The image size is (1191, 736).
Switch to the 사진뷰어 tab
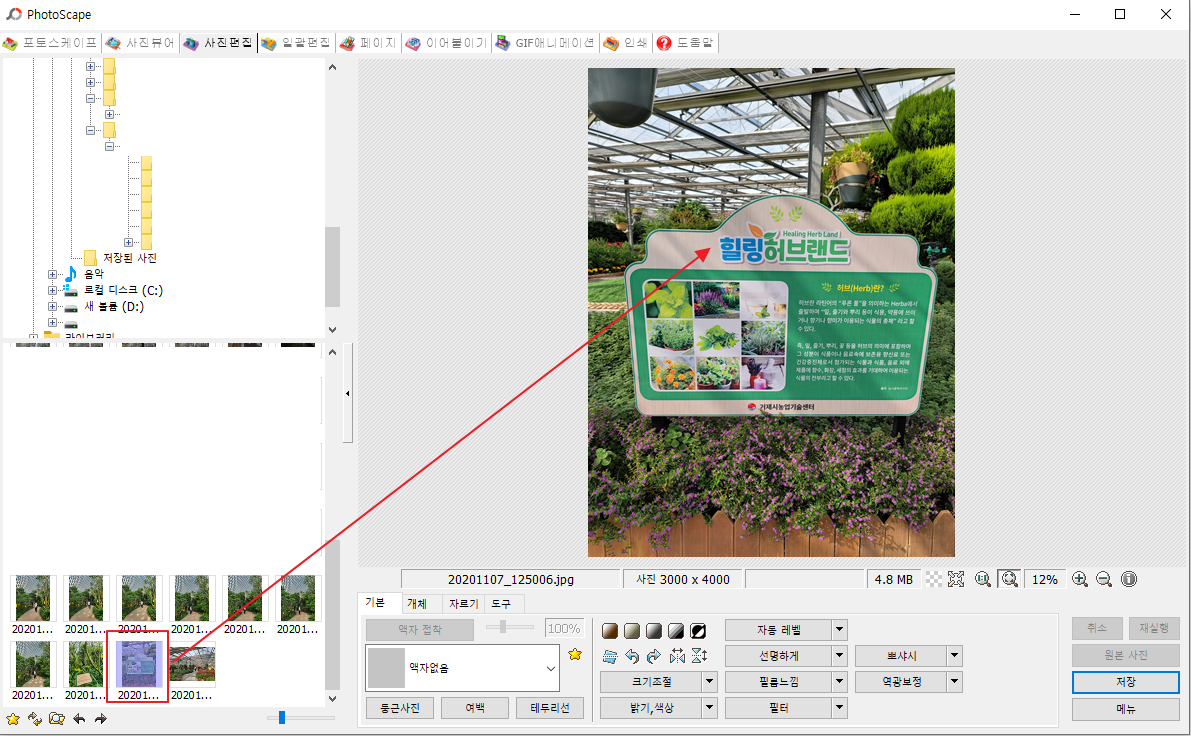[141, 43]
